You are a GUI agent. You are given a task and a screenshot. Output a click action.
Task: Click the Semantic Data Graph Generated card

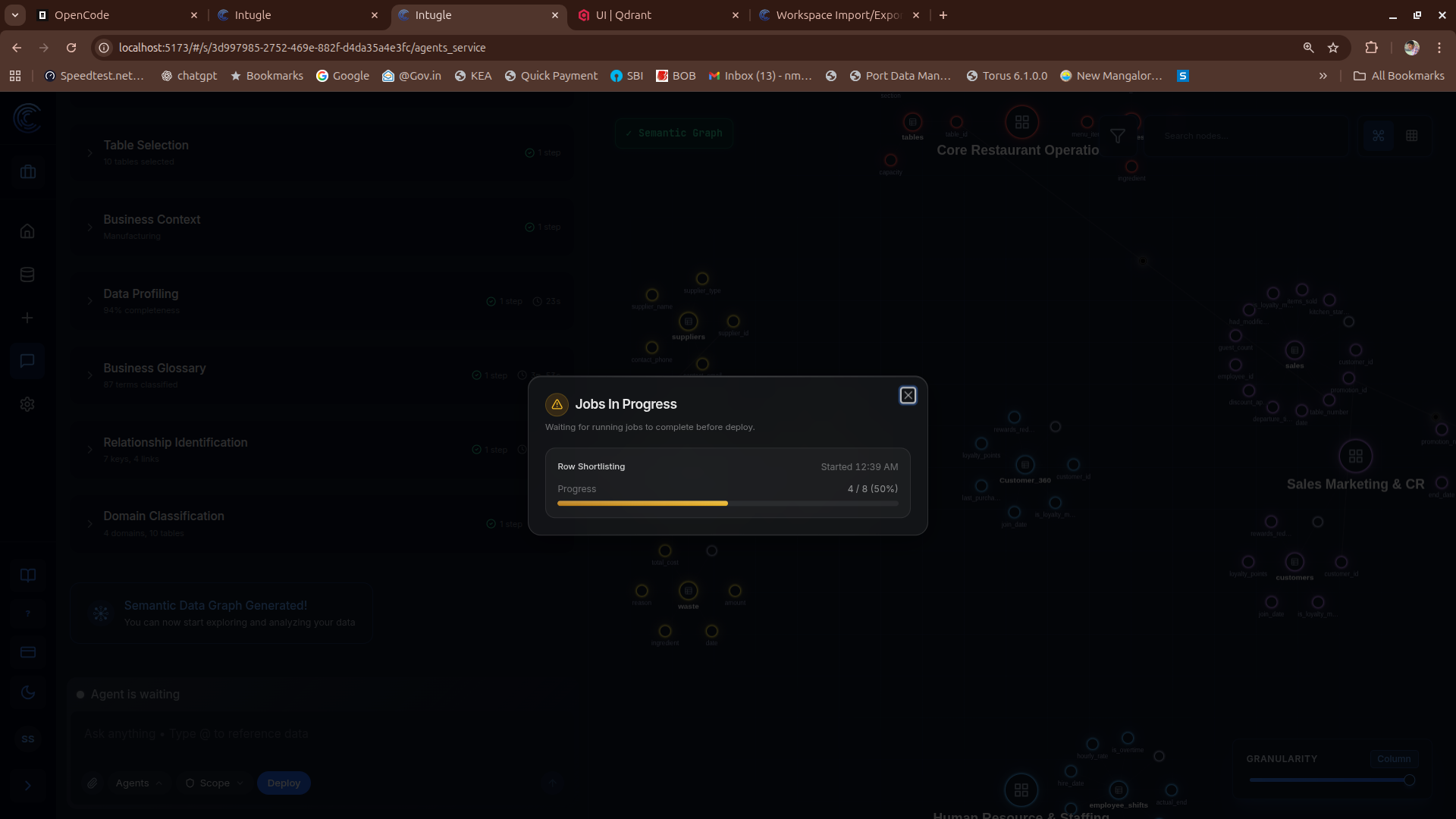pyautogui.click(x=221, y=613)
